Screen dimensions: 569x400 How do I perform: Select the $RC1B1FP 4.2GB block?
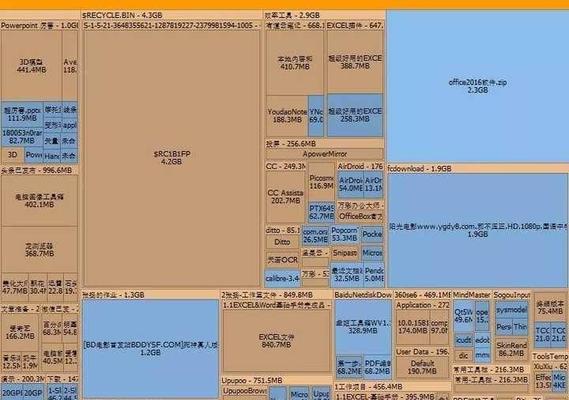(x=171, y=158)
